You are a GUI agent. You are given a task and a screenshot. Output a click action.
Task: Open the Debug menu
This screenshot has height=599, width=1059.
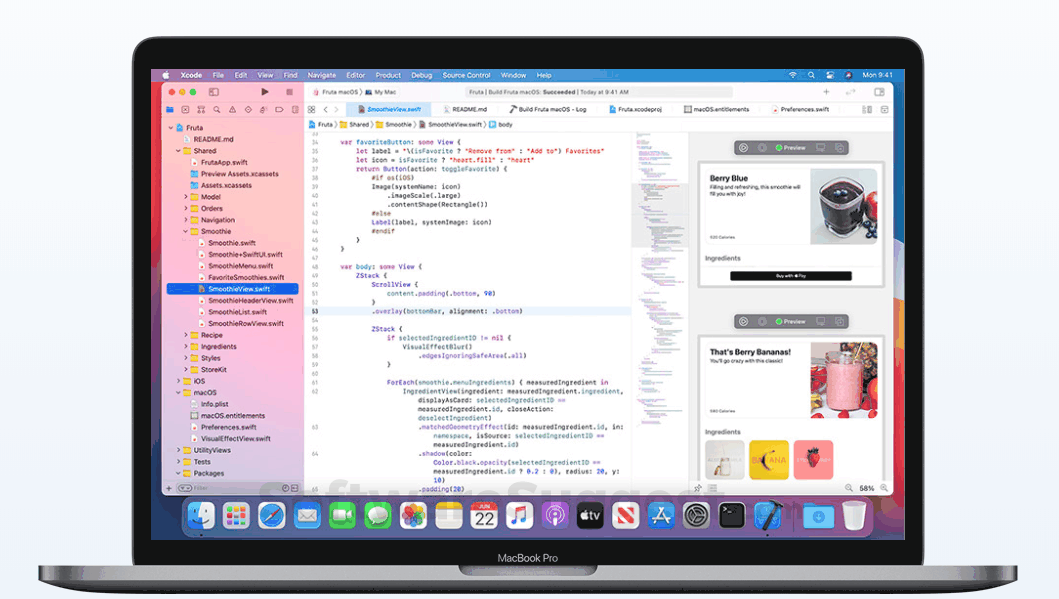coord(421,76)
